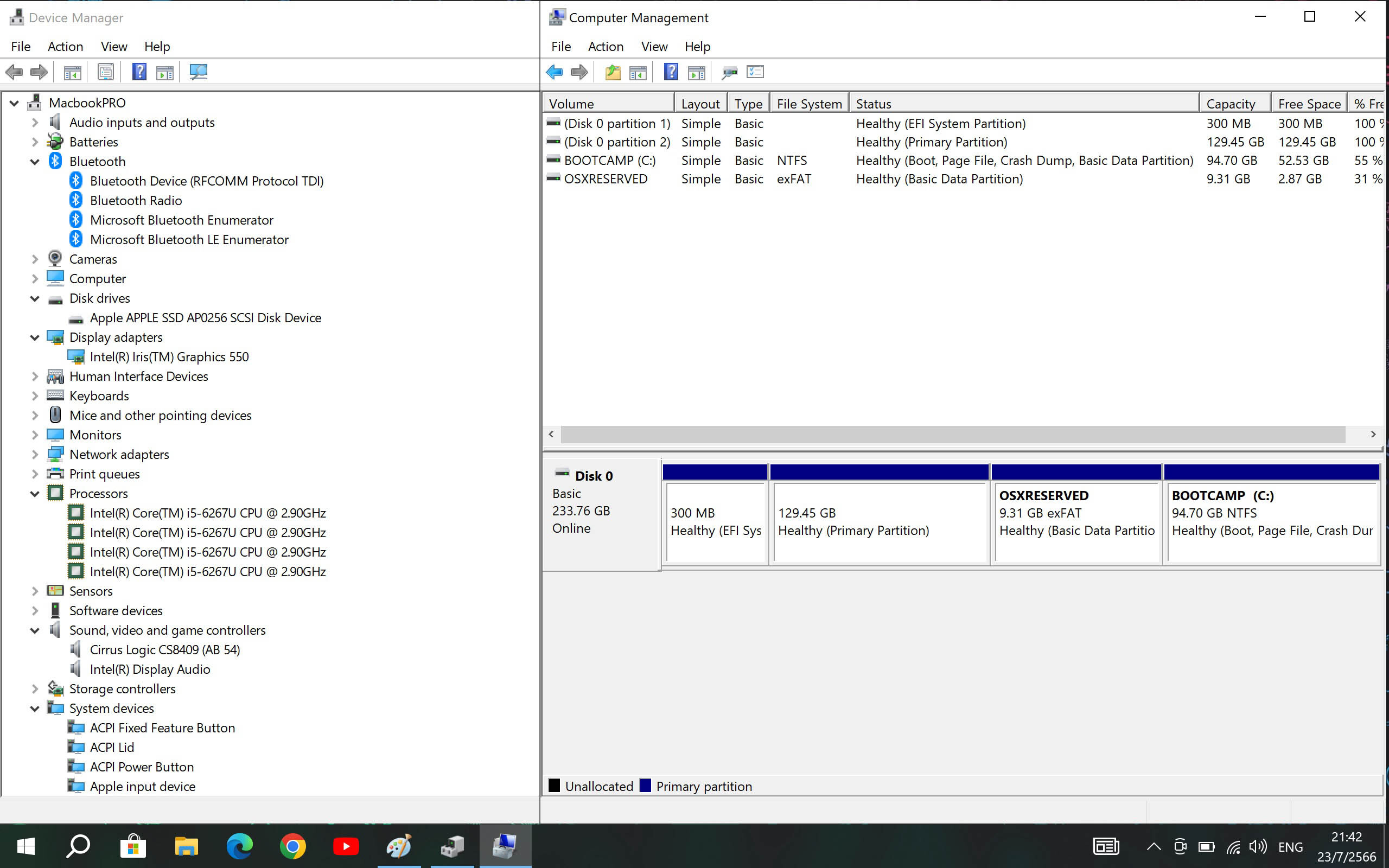
Task: Click the Refresh disk icon in Computer Management toolbar
Action: 730,72
